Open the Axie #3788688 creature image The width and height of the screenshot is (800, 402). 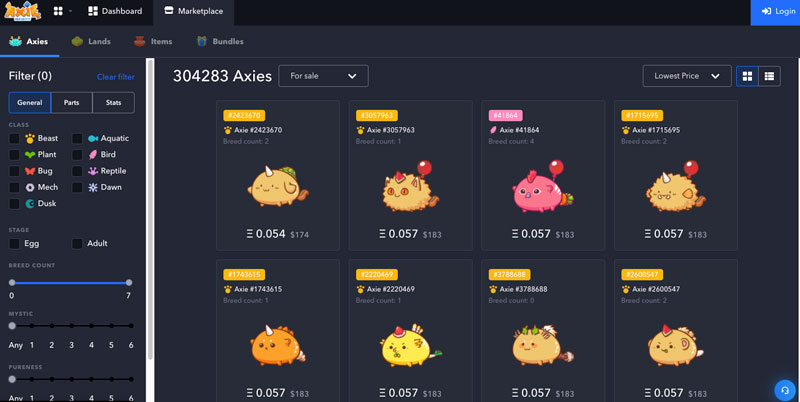[x=542, y=344]
